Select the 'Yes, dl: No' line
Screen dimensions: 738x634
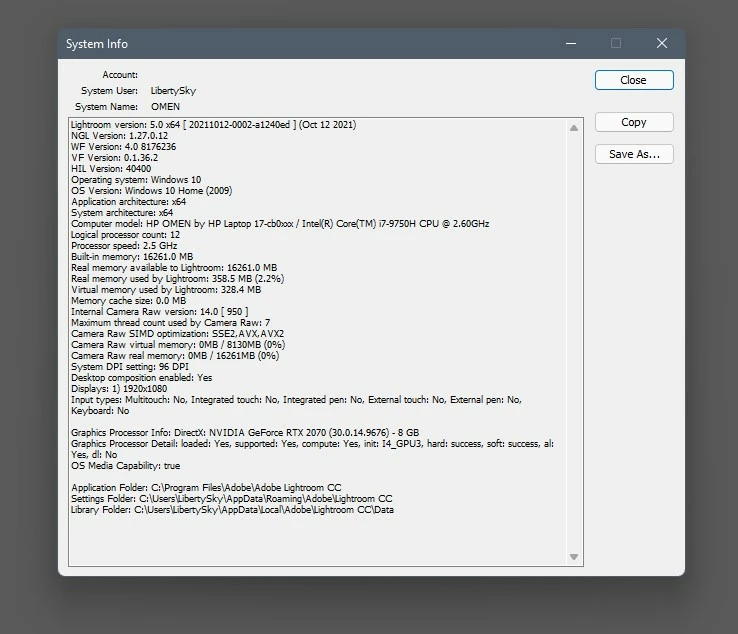coord(94,455)
